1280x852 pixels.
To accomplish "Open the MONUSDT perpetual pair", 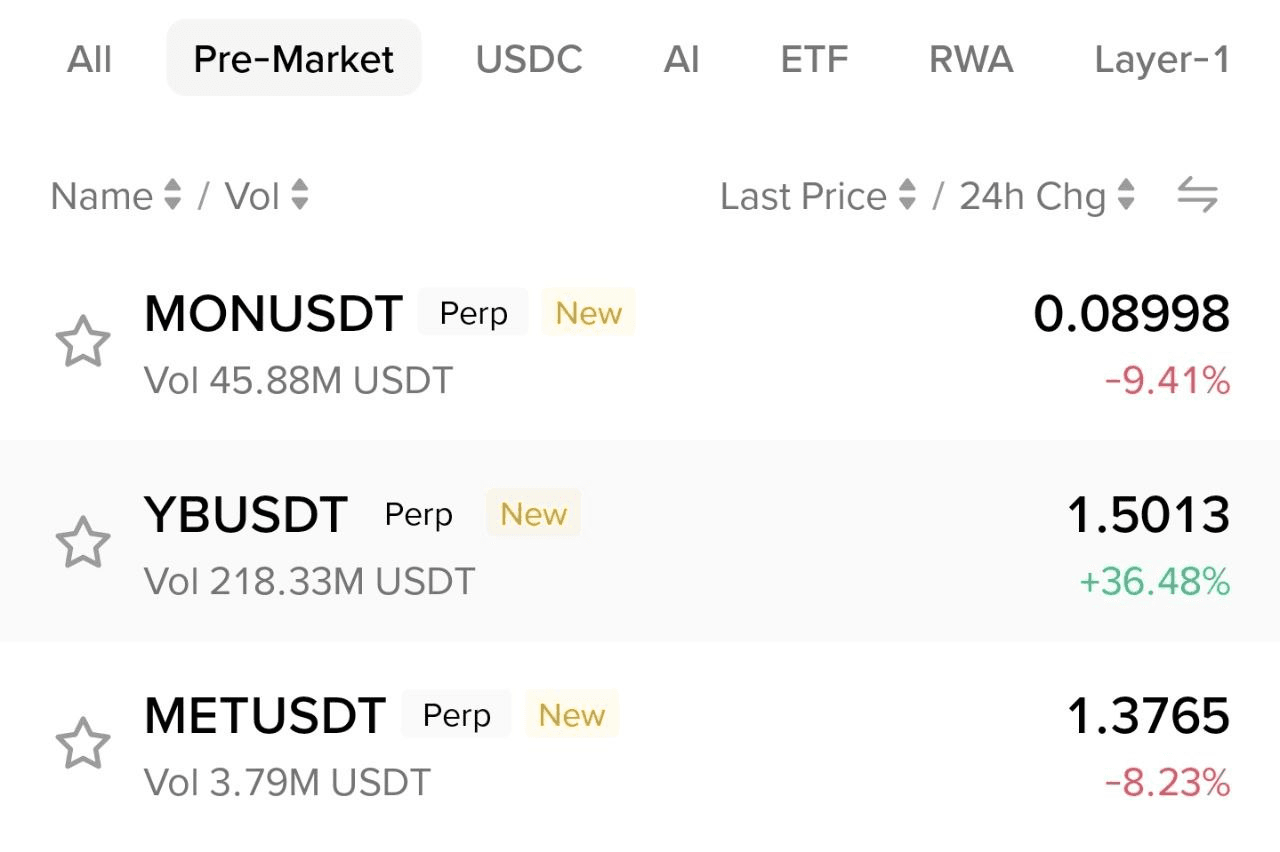I will (x=273, y=314).
